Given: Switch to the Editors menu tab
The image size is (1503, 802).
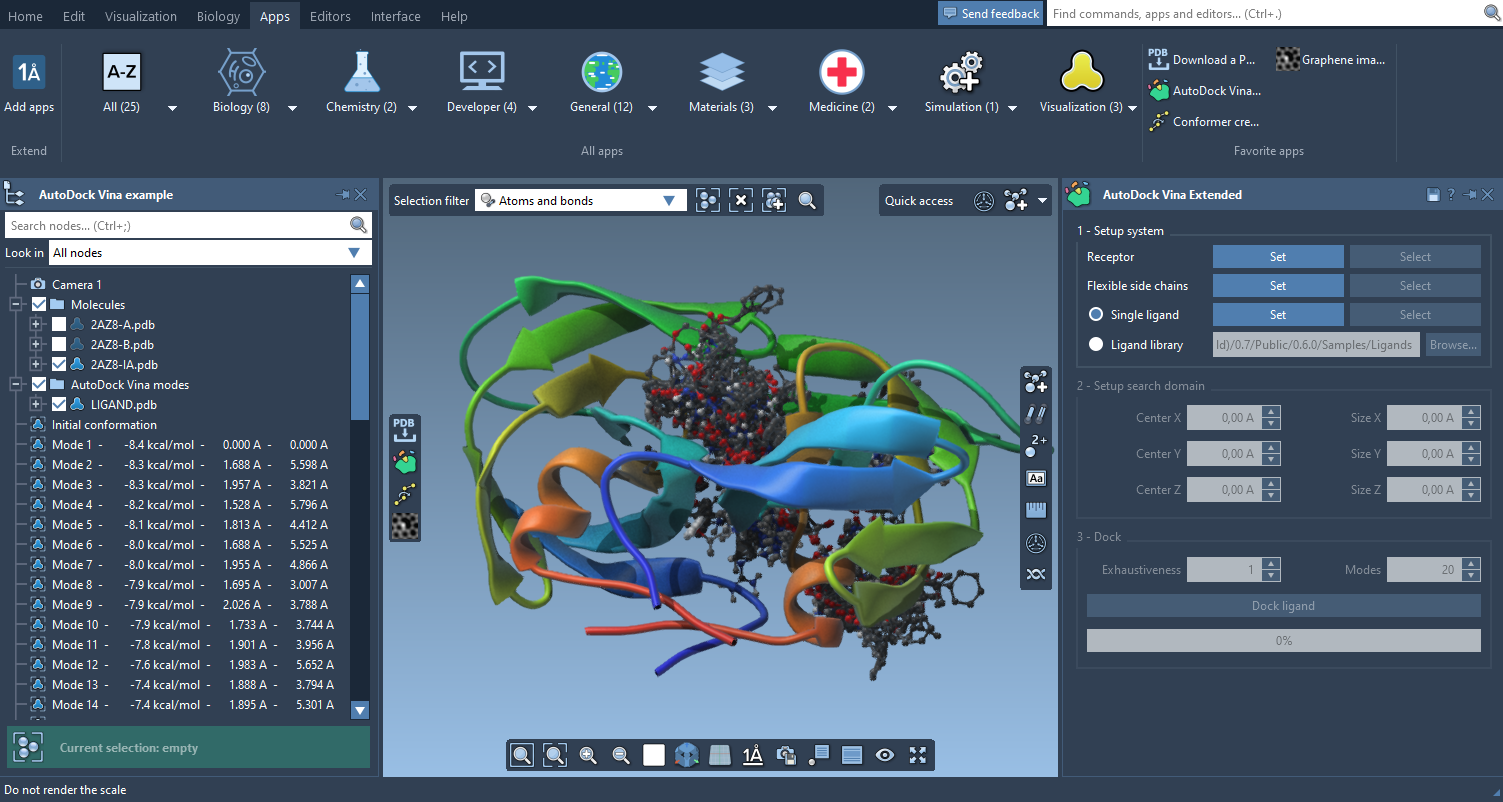Looking at the screenshot, I should click(x=330, y=16).
